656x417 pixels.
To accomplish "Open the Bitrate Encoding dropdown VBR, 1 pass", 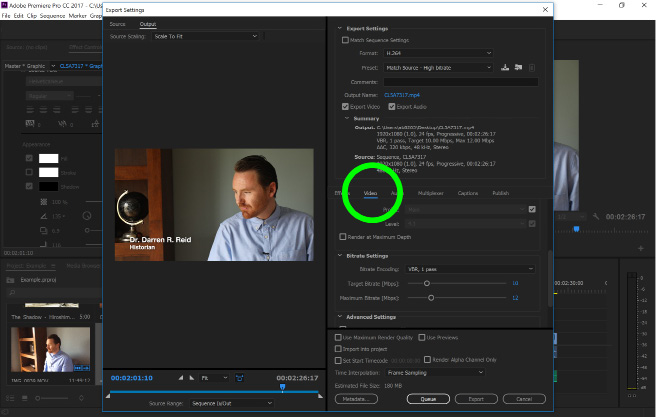I will (x=470, y=269).
